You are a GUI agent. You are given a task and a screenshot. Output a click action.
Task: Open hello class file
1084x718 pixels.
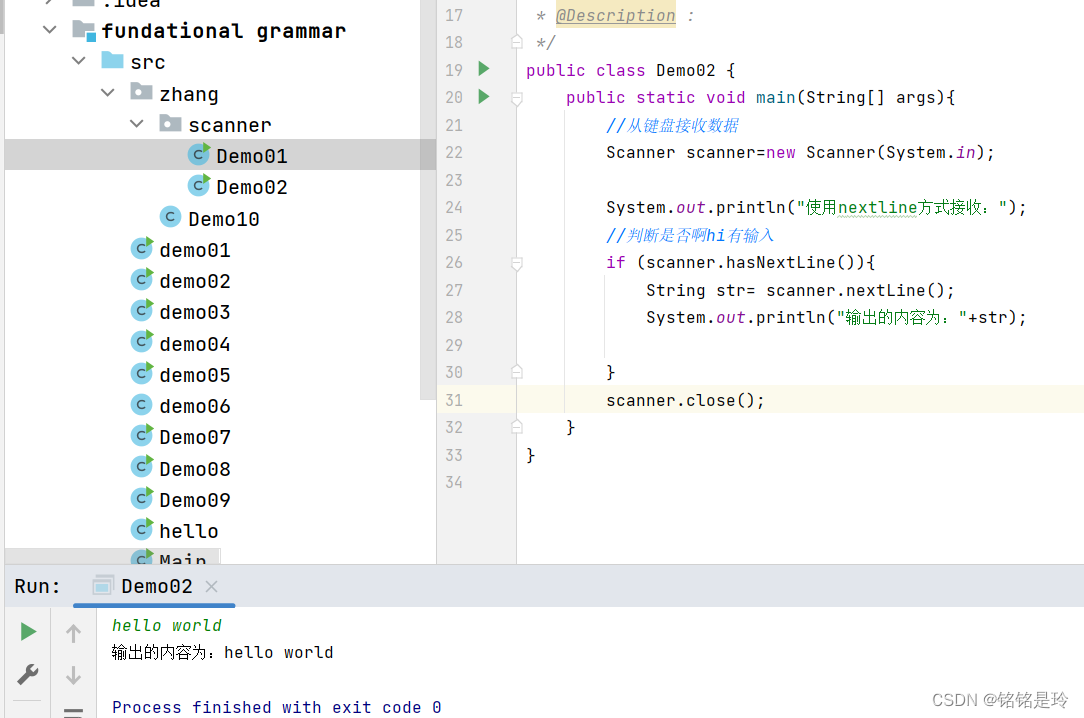189,531
